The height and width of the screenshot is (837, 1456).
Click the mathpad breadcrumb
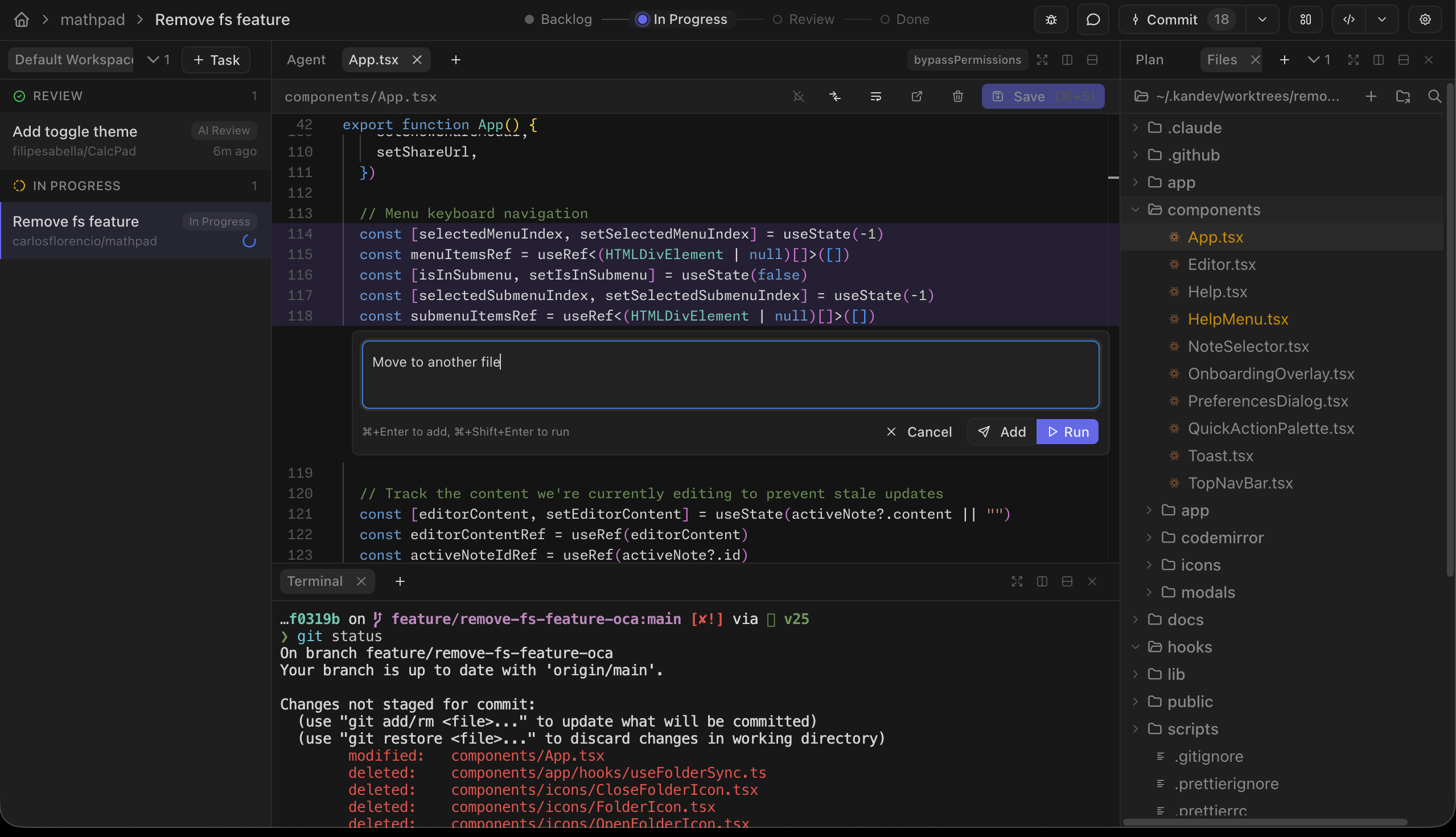(x=93, y=19)
